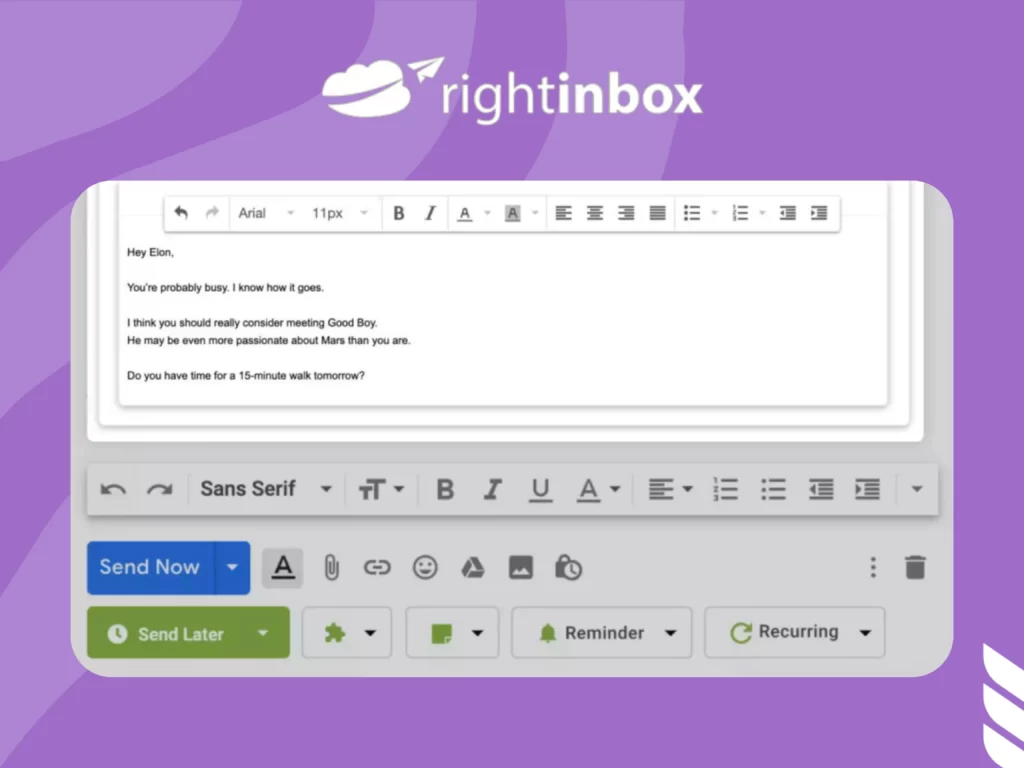Image resolution: width=1024 pixels, height=768 pixels.
Task: Insert a photo using the image icon
Action: 520,567
